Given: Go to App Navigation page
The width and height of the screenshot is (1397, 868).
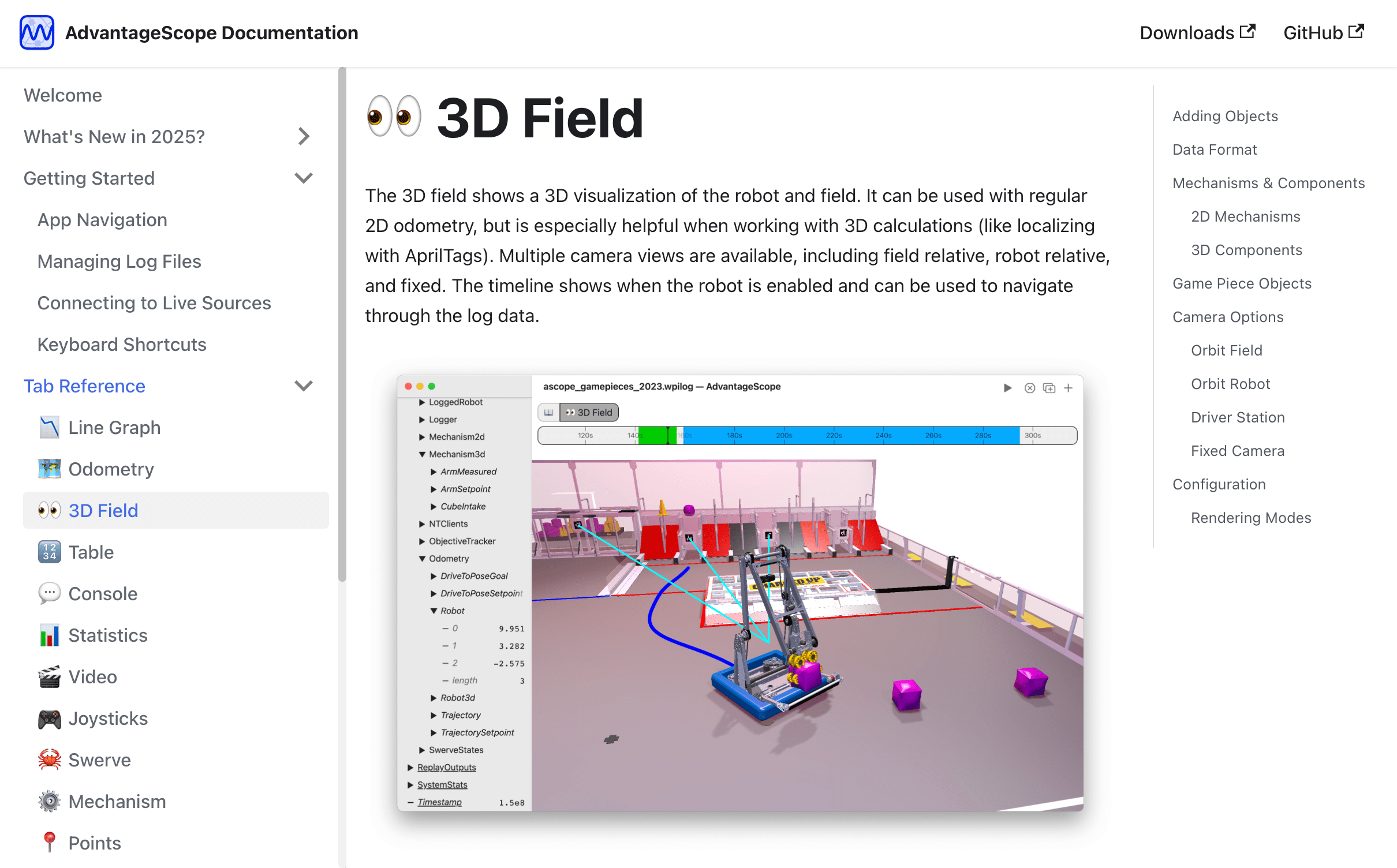Looking at the screenshot, I should click(x=102, y=220).
